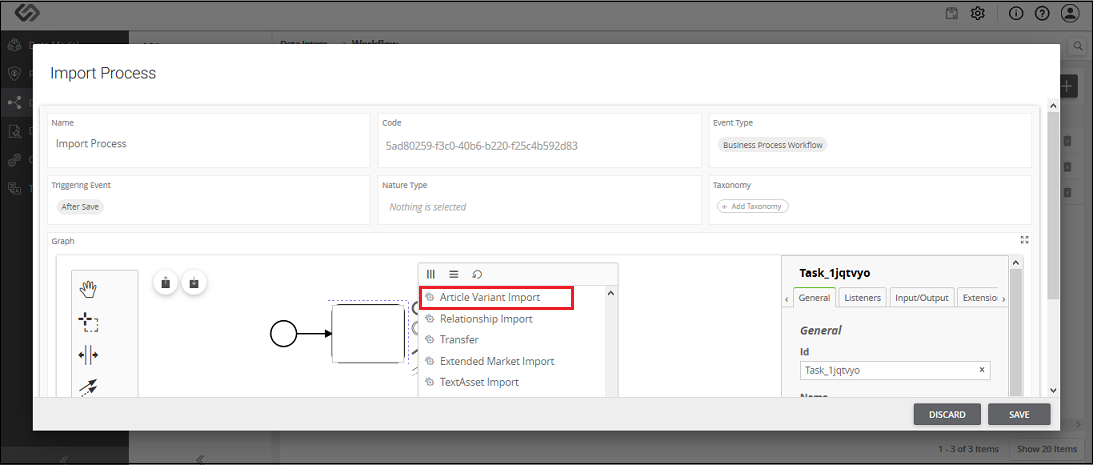This screenshot has width=1093, height=465.
Task: Switch to the Input/Output tab
Action: [922, 298]
